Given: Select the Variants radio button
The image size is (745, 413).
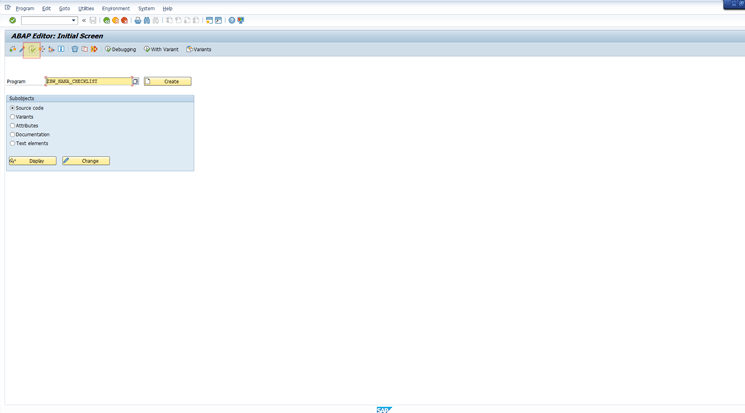Looking at the screenshot, I should tap(12, 117).
